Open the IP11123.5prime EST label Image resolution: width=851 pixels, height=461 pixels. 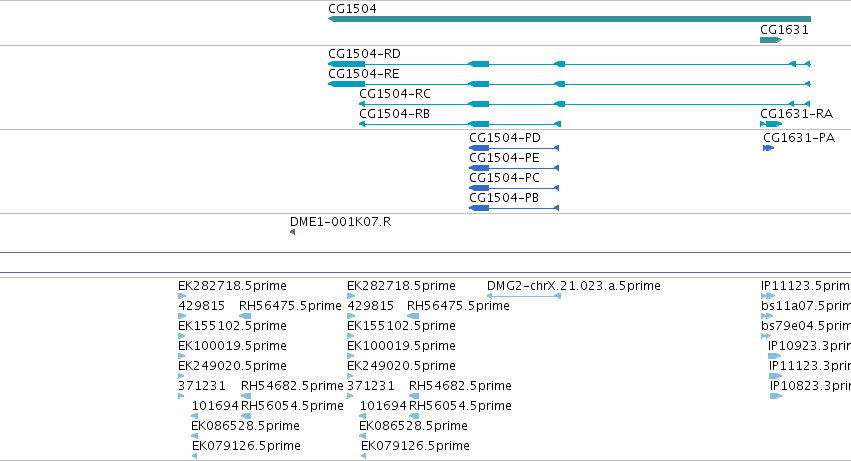(805, 286)
